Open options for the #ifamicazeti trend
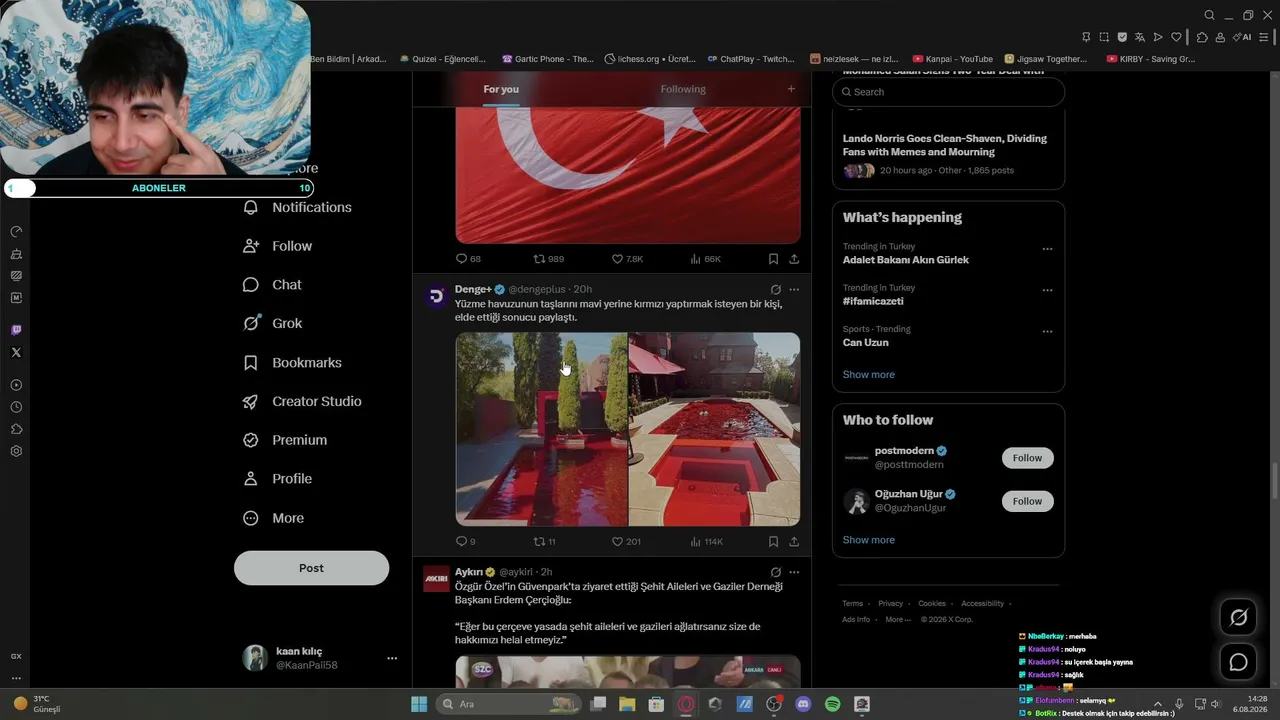This screenshot has width=1280, height=720. pos(1047,290)
